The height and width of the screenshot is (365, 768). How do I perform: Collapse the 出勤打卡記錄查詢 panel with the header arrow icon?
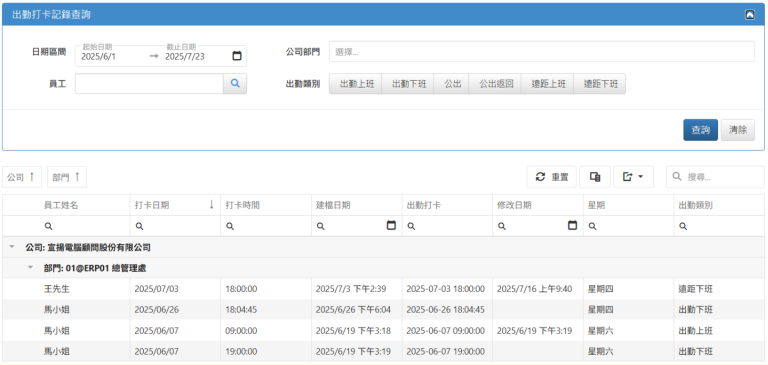(750, 15)
